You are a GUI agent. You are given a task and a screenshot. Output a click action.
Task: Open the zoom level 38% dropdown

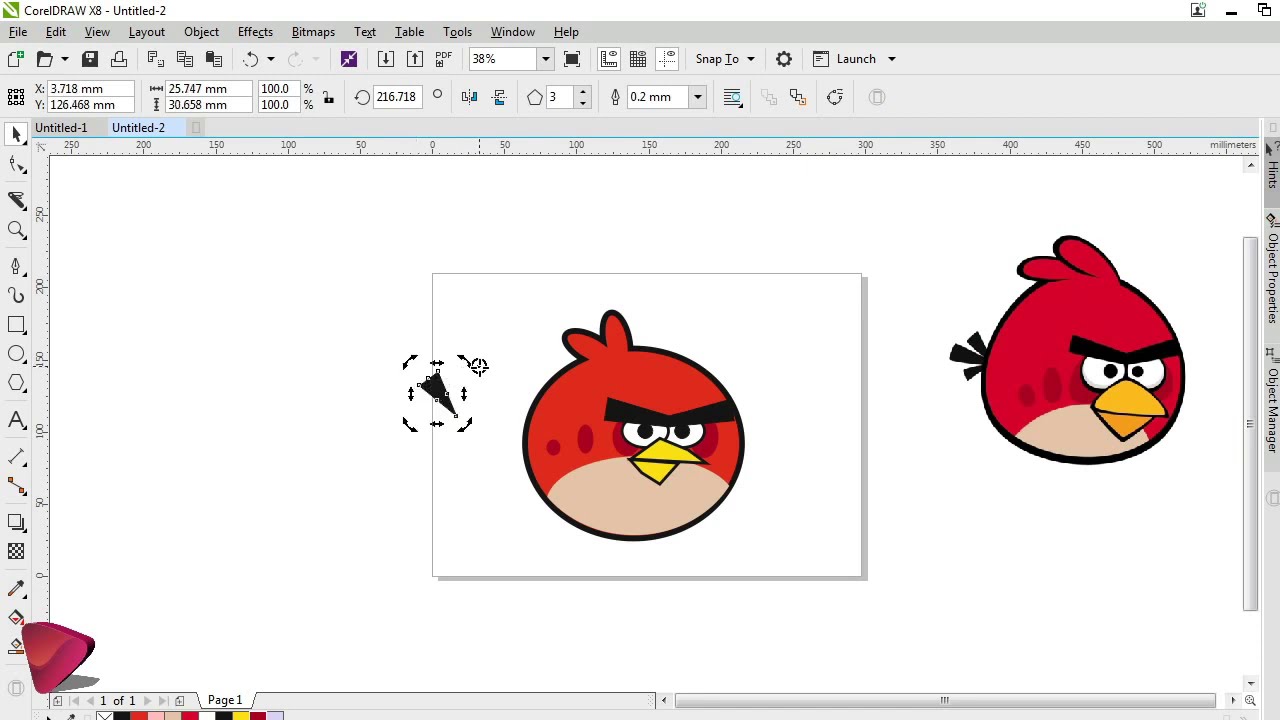point(545,59)
